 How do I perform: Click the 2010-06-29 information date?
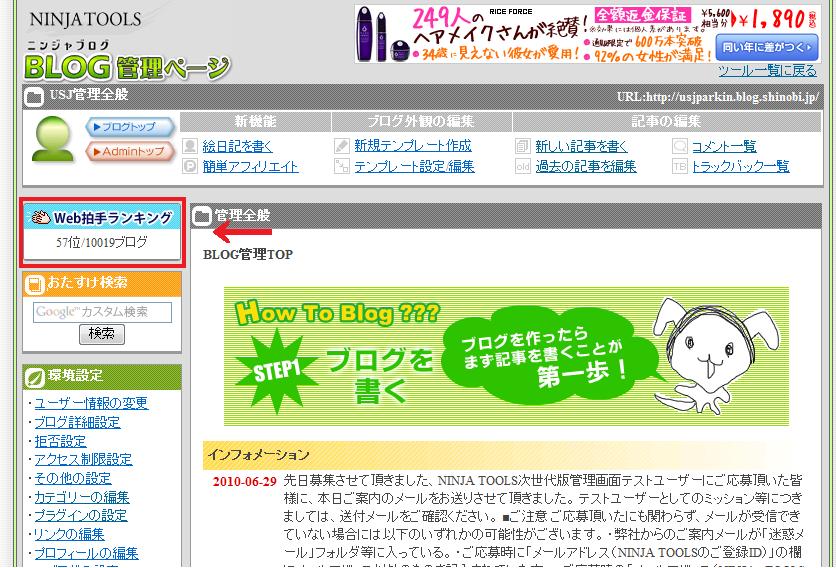point(245,482)
